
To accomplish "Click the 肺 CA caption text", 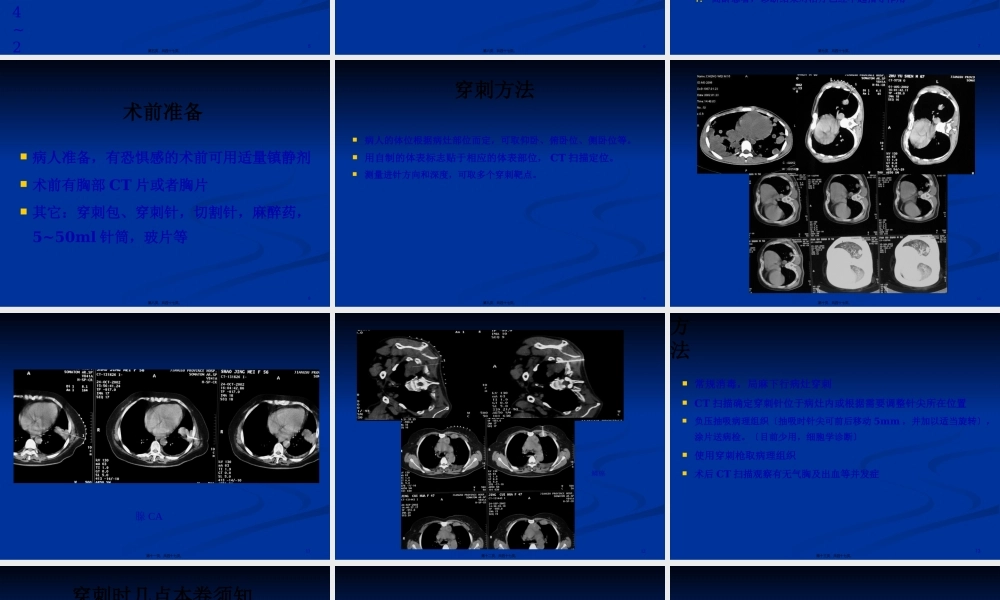I will pyautogui.click(x=148, y=516).
